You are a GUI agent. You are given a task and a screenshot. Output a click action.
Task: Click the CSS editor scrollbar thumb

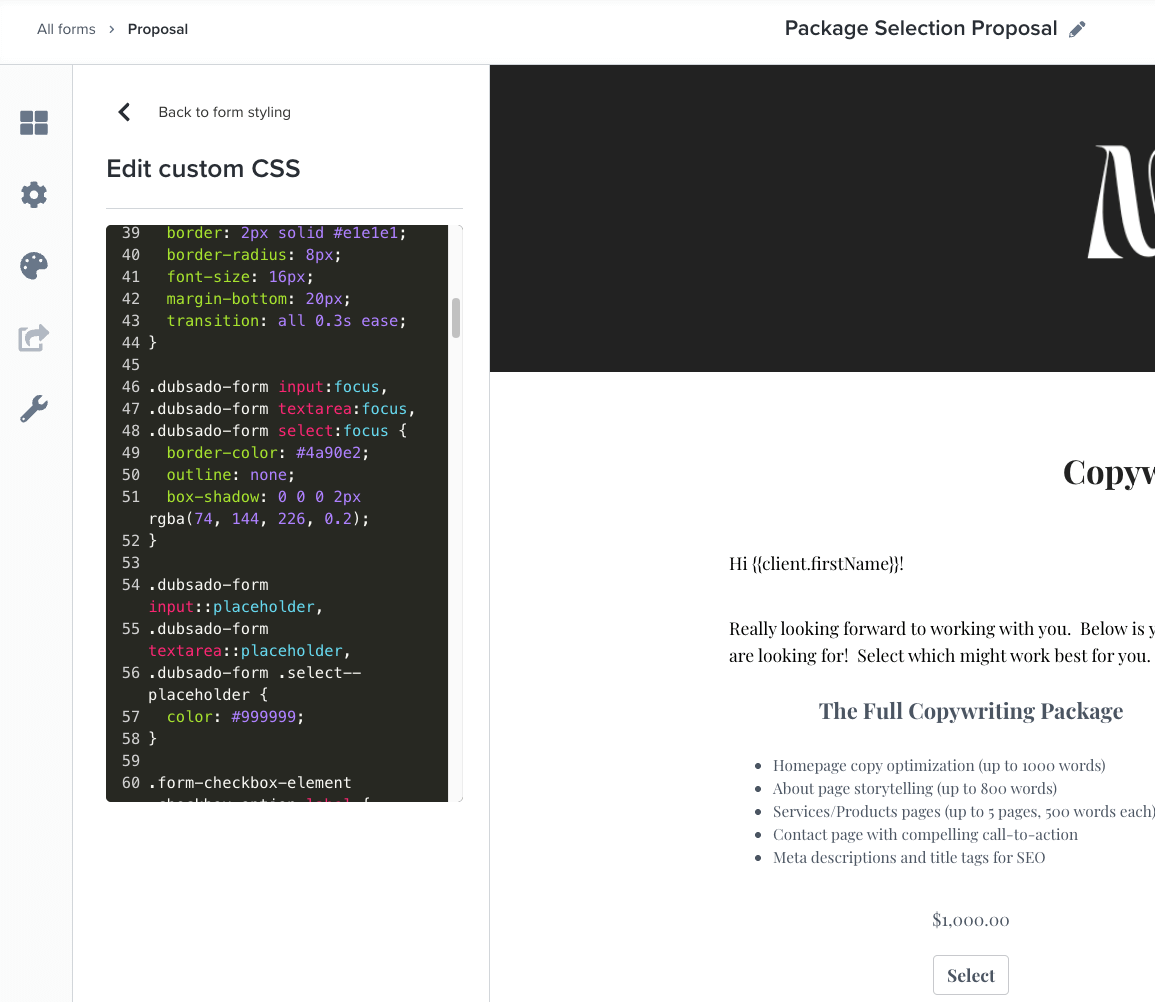tap(456, 318)
